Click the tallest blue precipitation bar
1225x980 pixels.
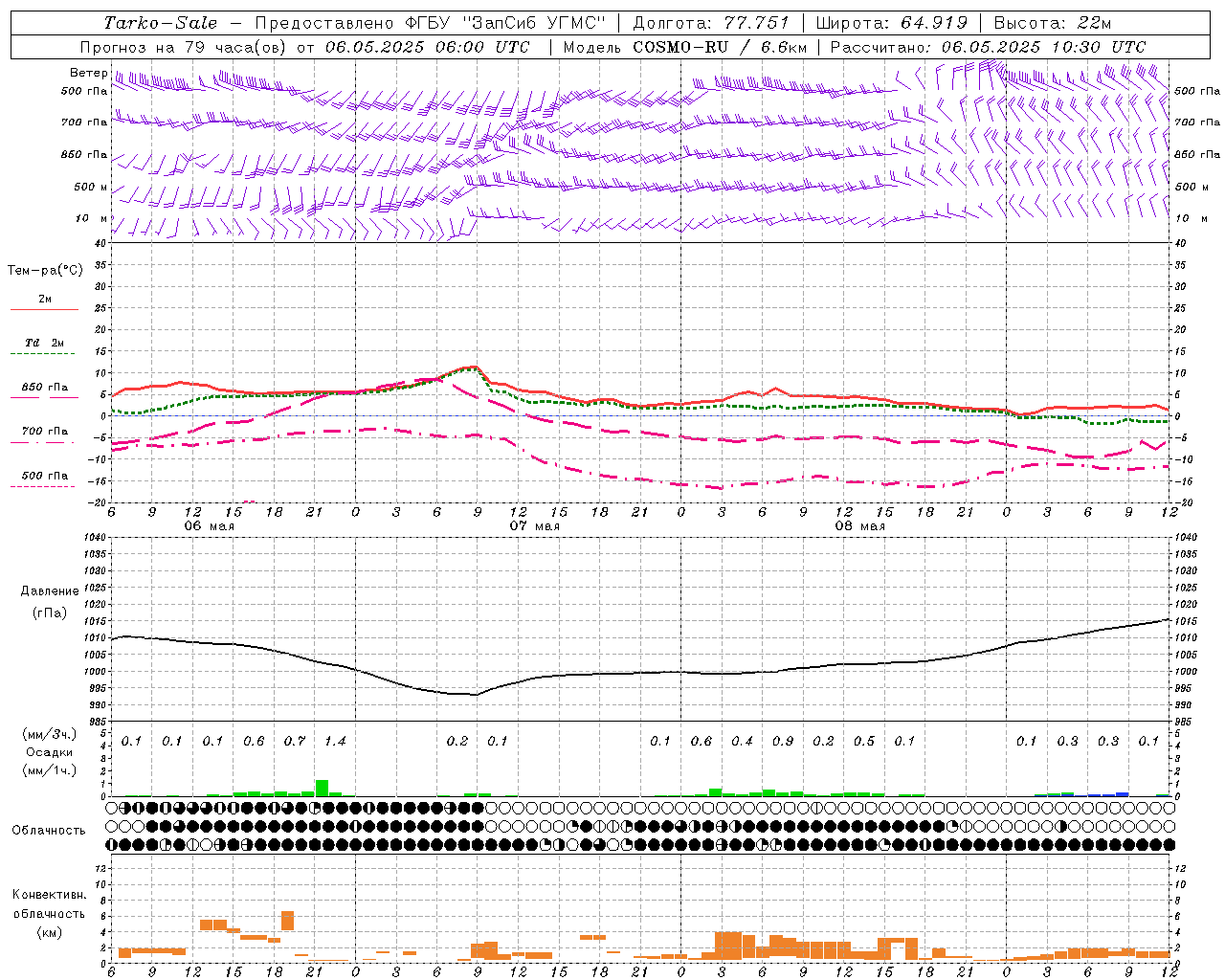1122,794
